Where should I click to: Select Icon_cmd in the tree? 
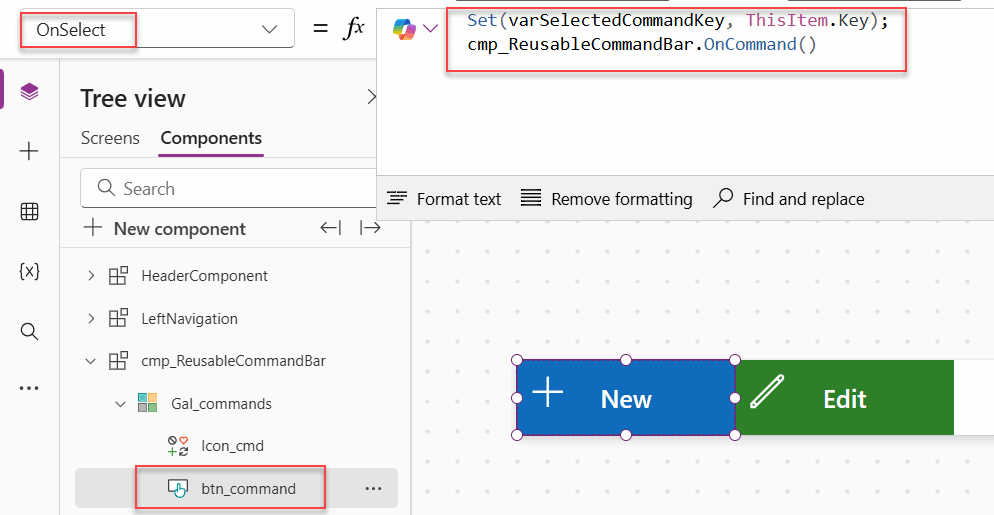coord(232,446)
